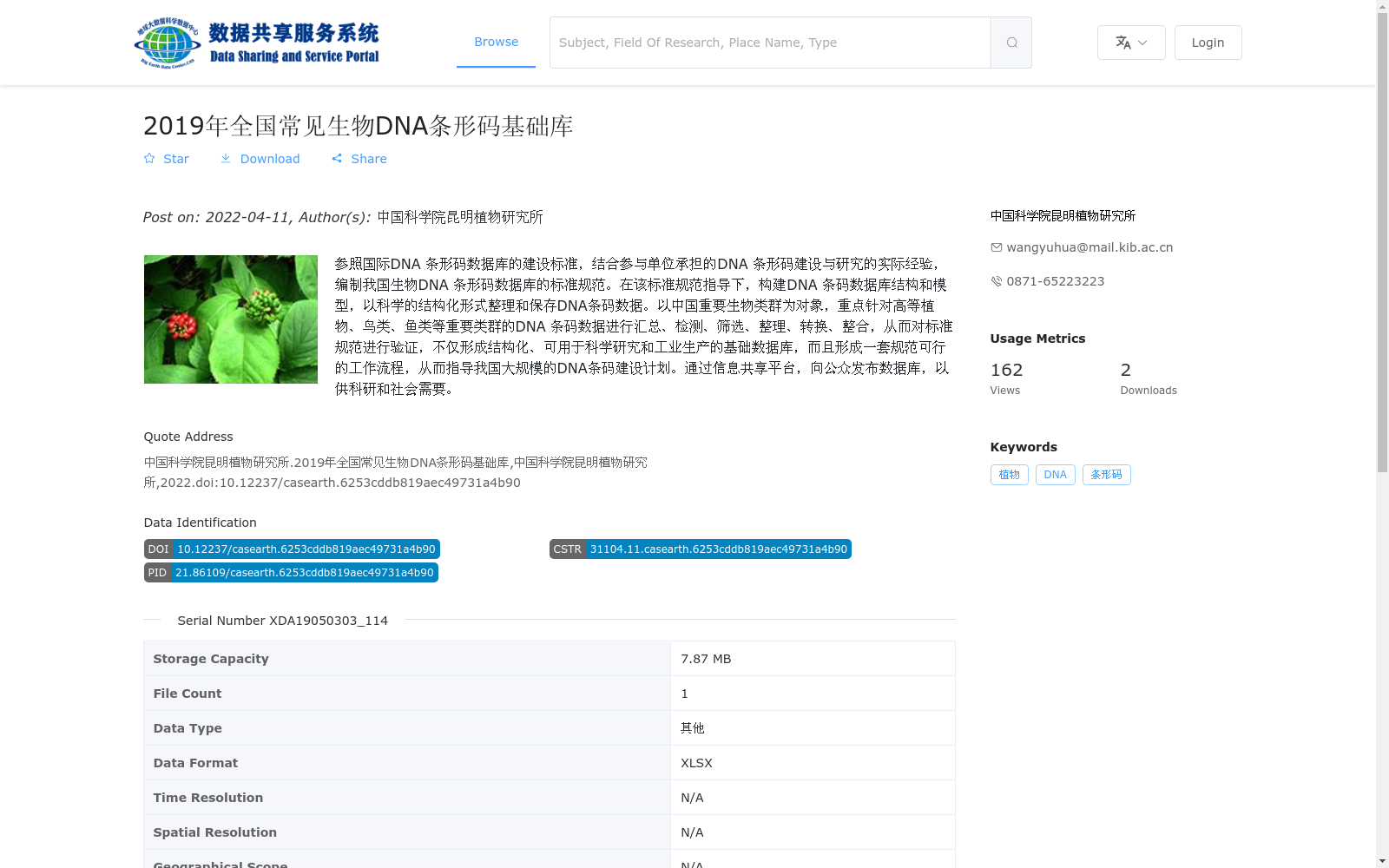
Task: Click the Spatial Resolution row label
Action: pyautogui.click(x=215, y=832)
